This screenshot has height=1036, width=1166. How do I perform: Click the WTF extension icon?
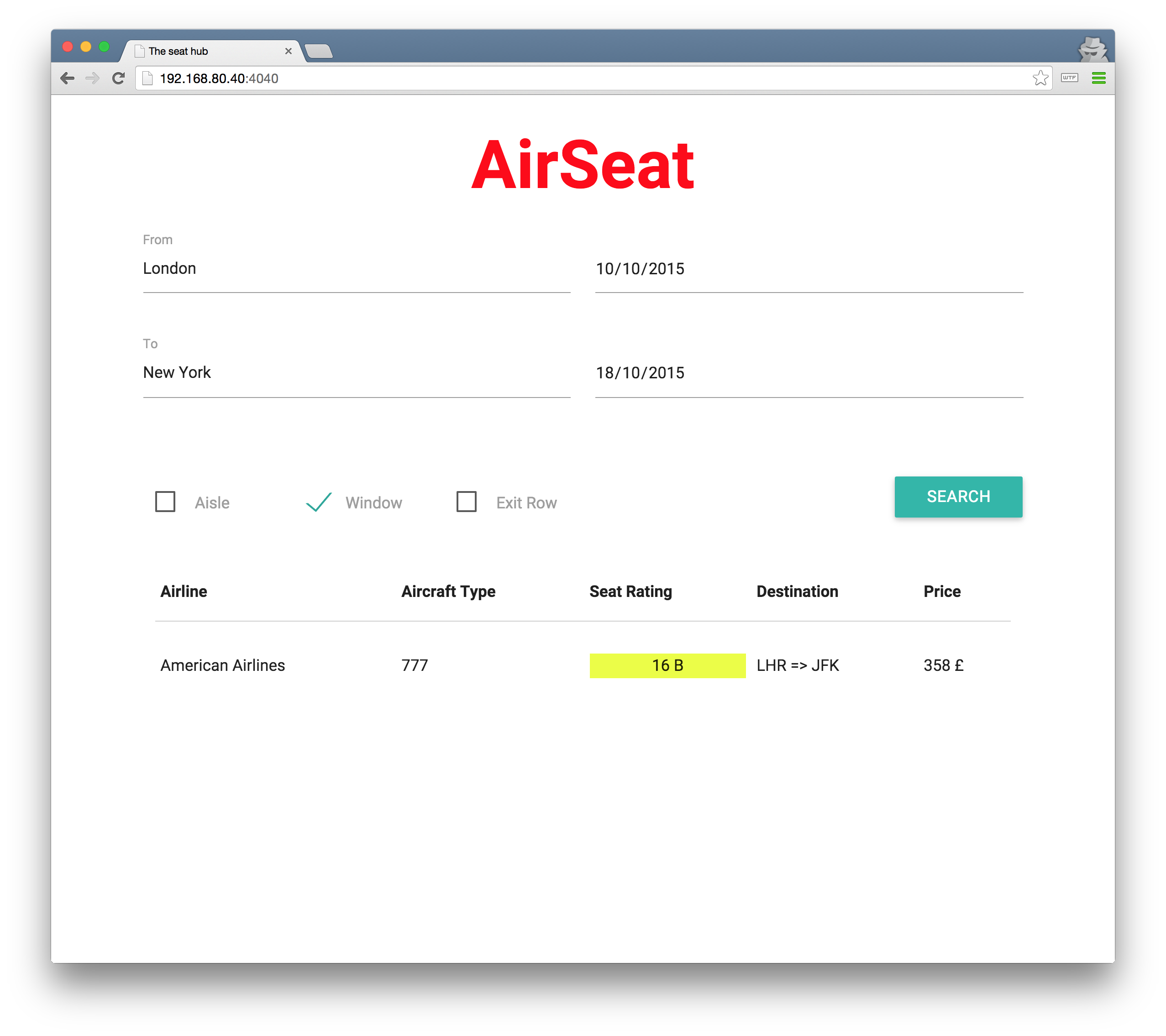click(1069, 78)
